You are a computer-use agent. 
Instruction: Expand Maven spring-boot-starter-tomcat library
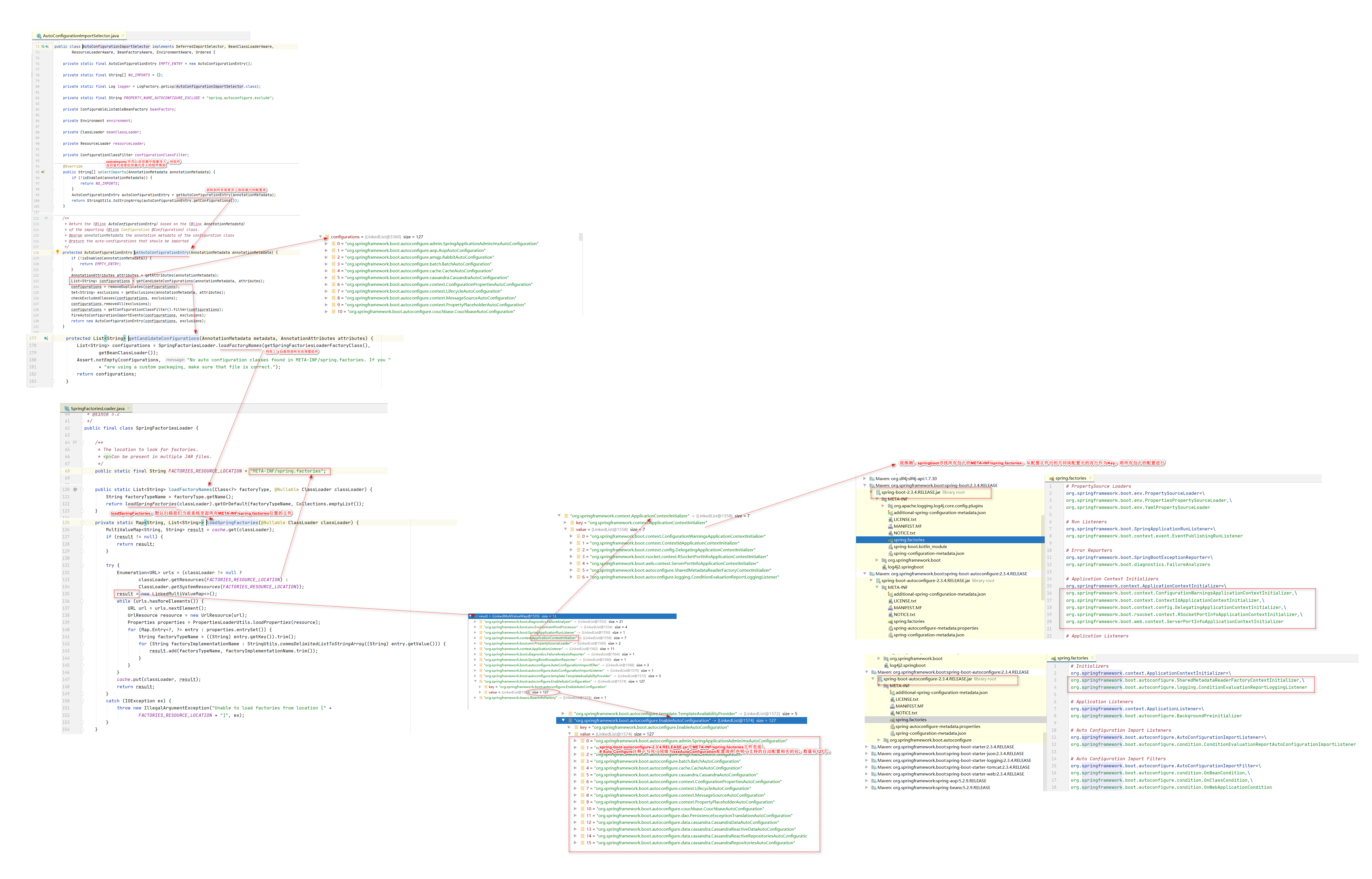[x=867, y=768]
